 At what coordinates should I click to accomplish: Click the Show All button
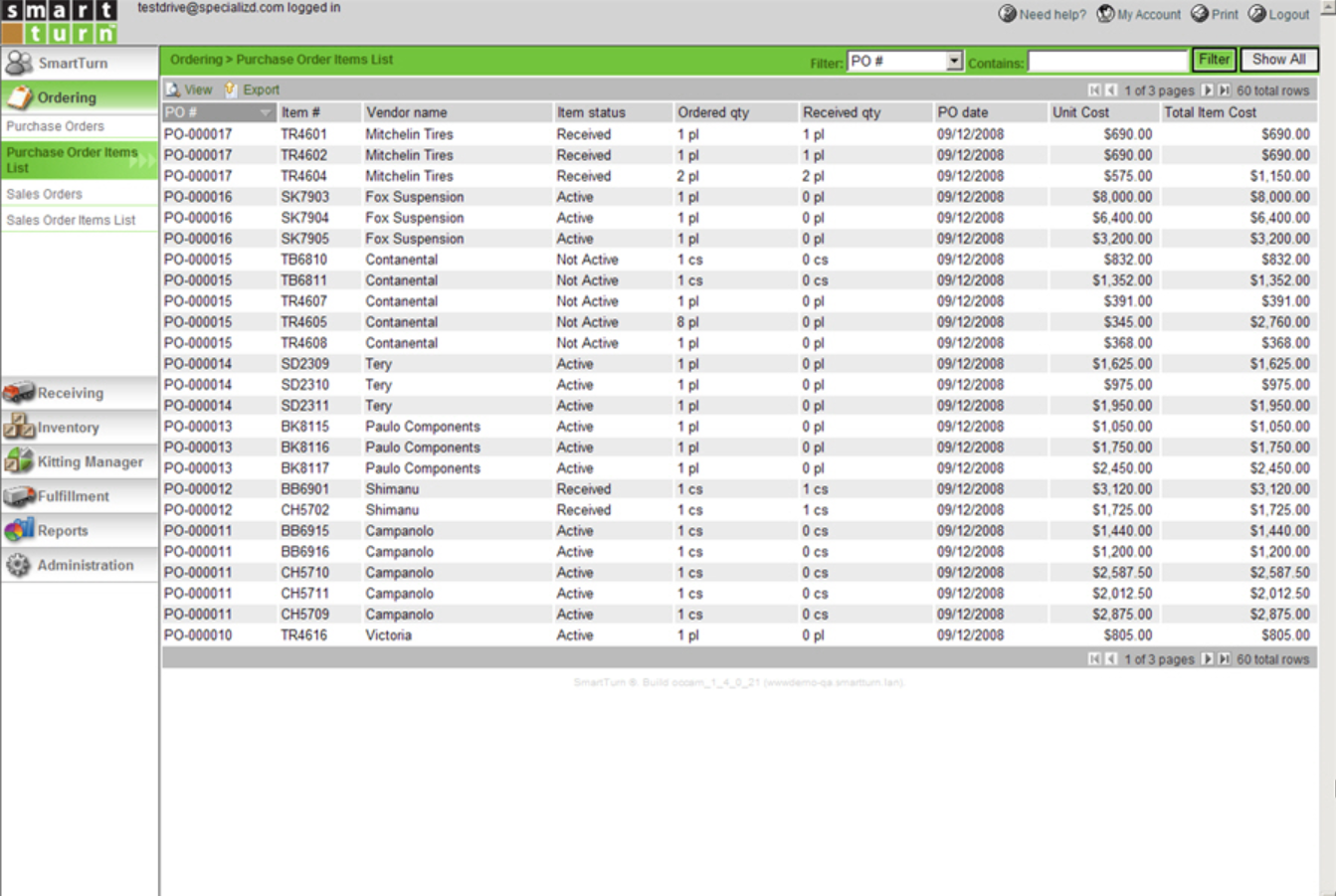click(x=1278, y=60)
